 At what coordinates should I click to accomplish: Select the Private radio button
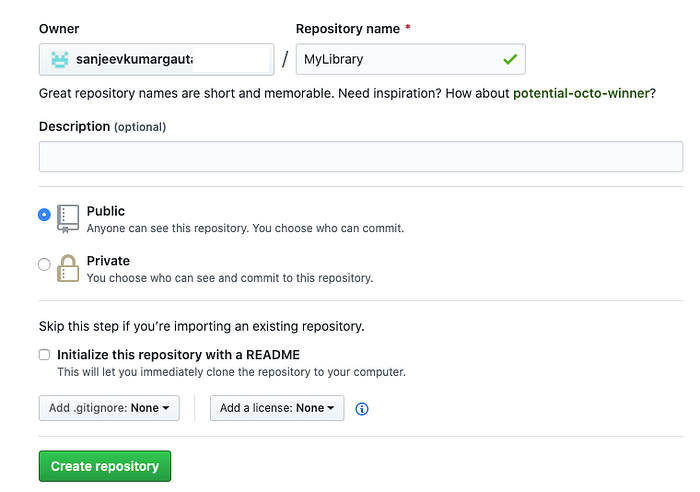tap(44, 264)
